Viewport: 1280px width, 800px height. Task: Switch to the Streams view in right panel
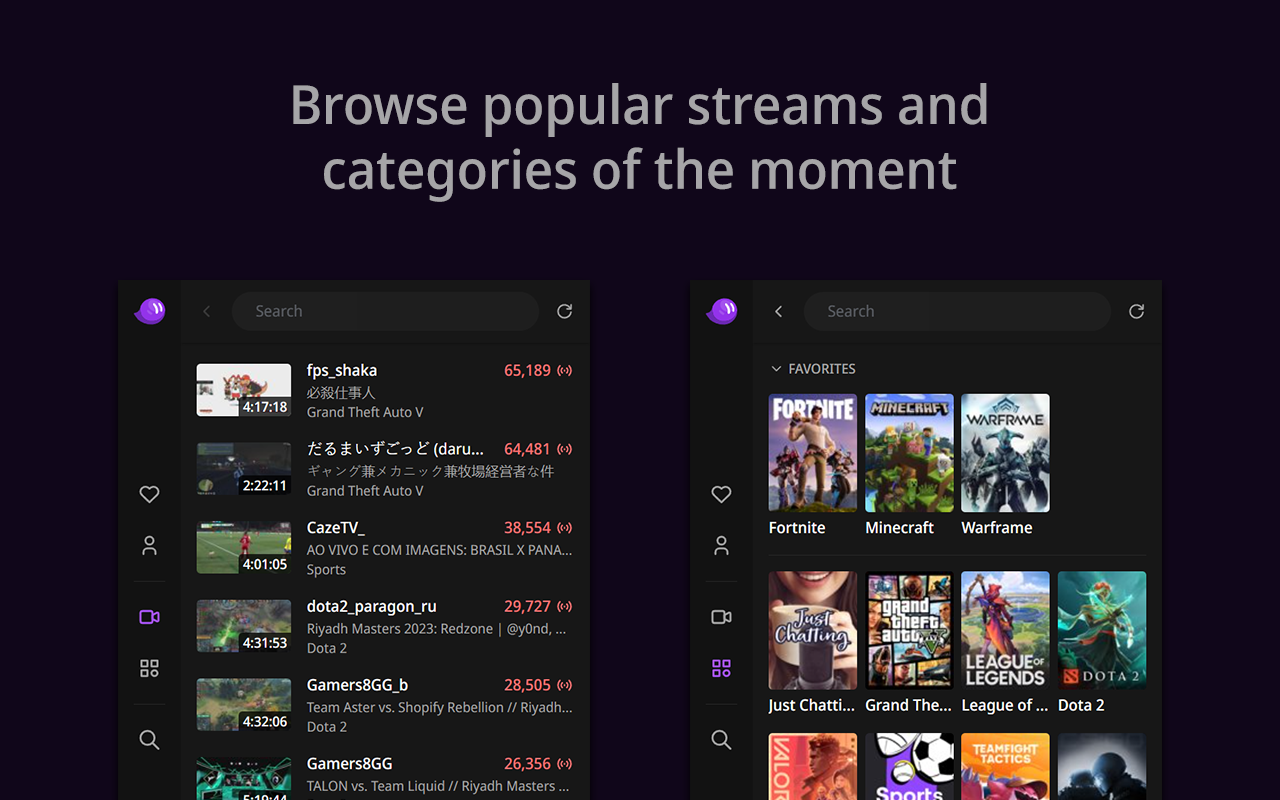click(721, 617)
